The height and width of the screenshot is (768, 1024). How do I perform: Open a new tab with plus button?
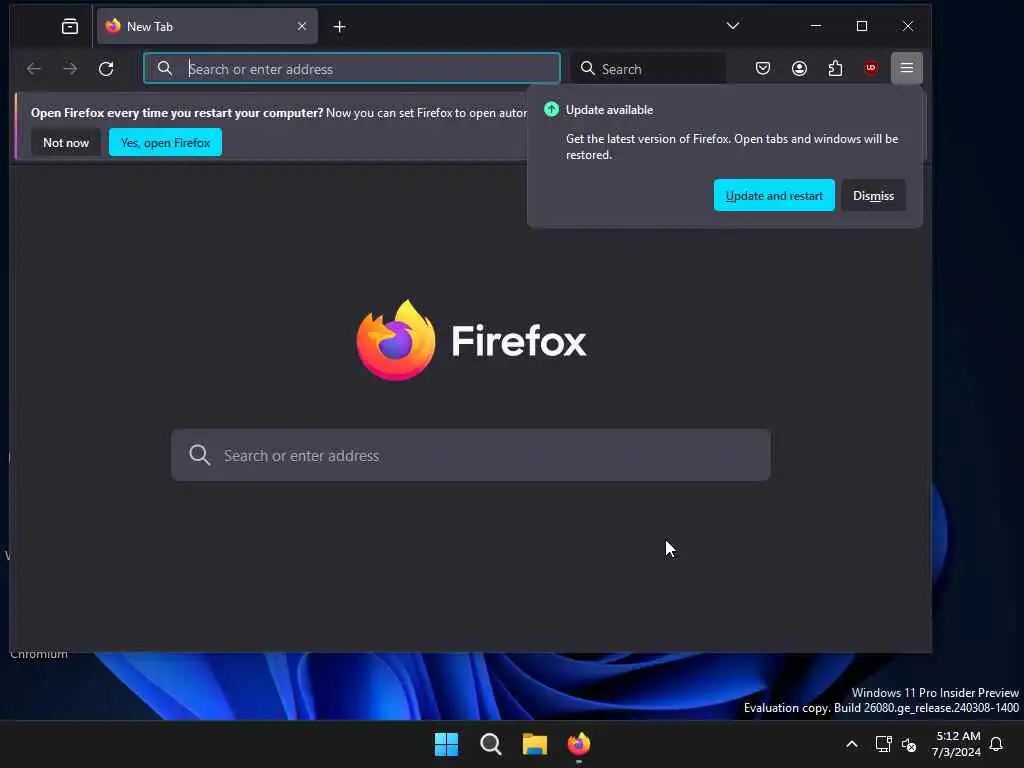[x=340, y=26]
